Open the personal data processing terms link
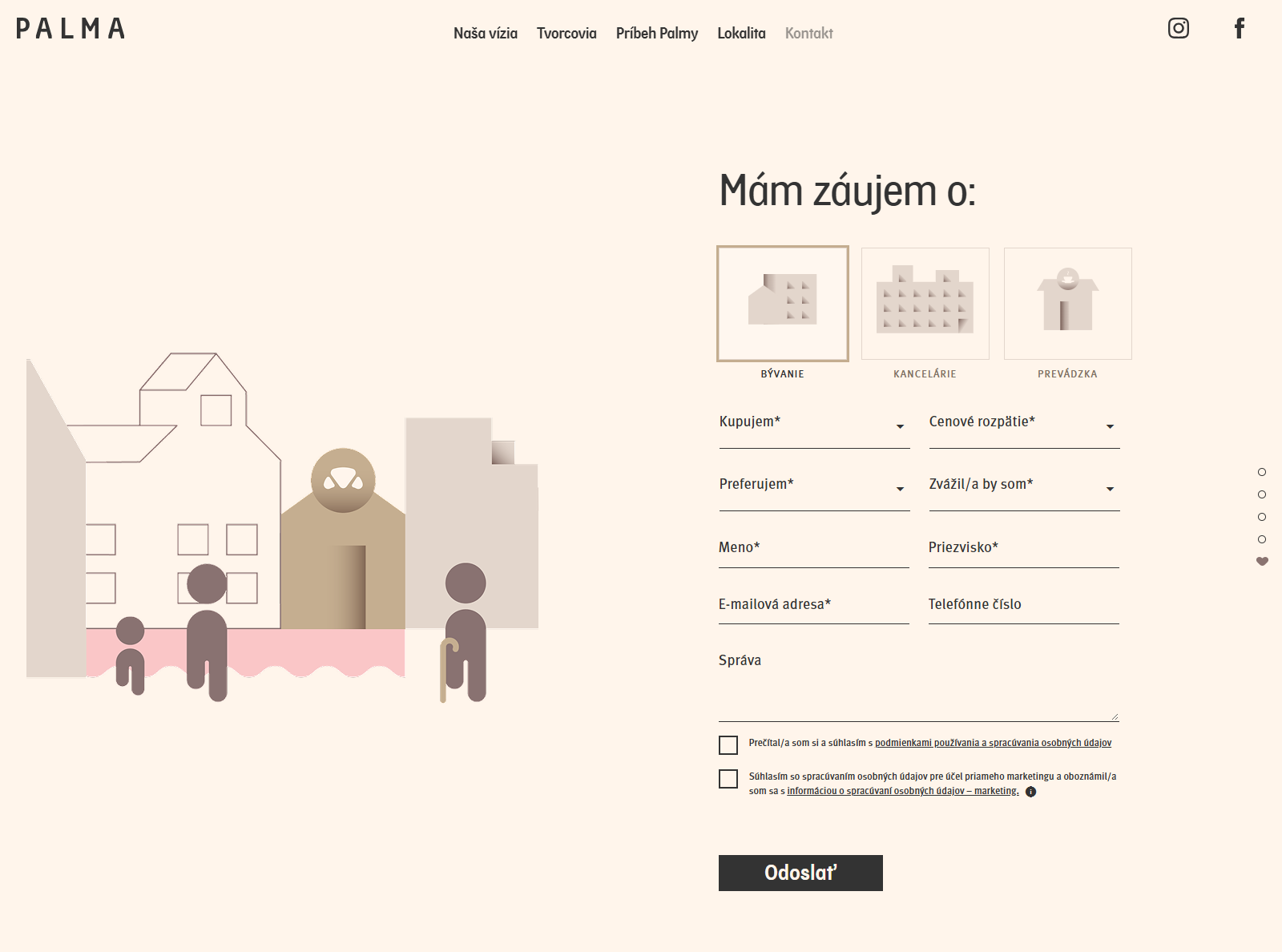 993,743
